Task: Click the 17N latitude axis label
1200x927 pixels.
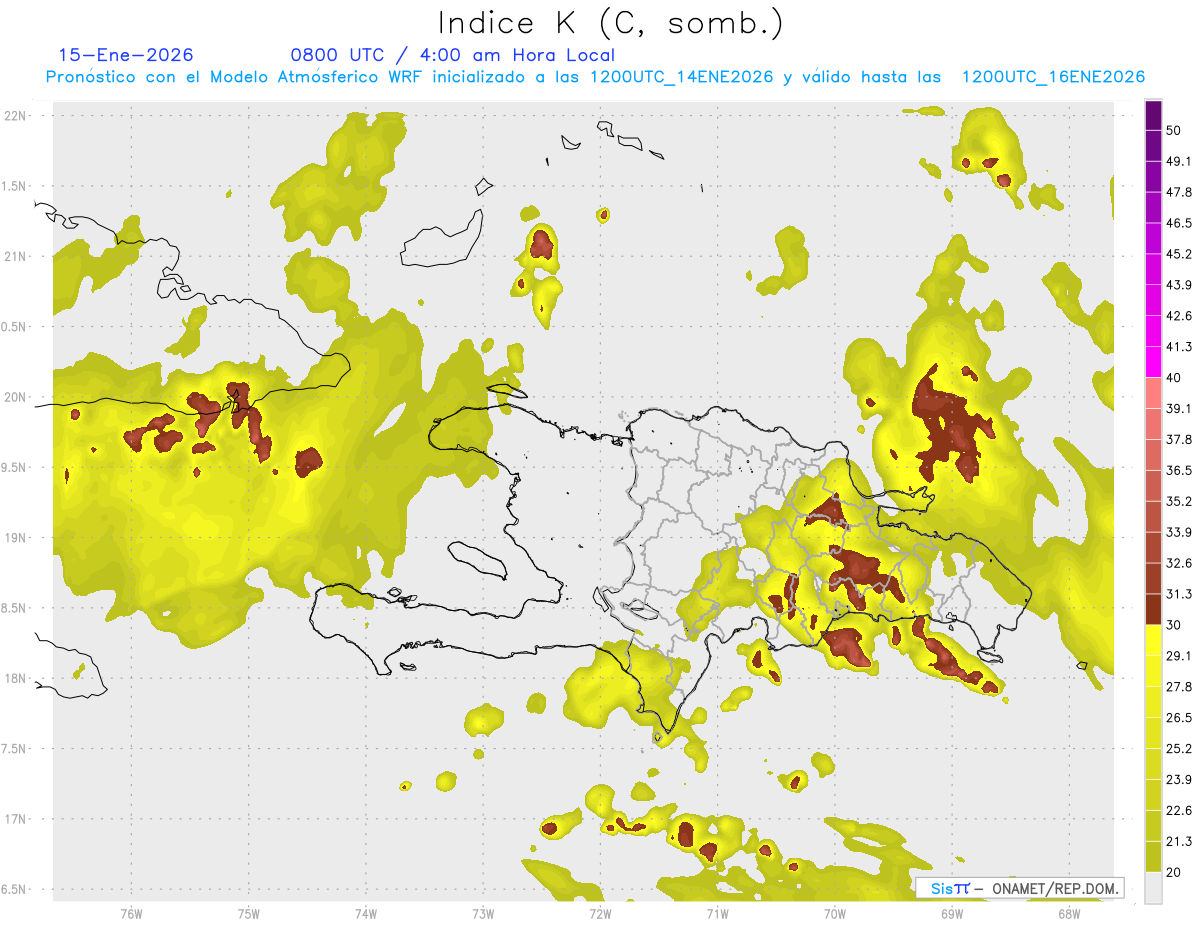Action: [15, 819]
